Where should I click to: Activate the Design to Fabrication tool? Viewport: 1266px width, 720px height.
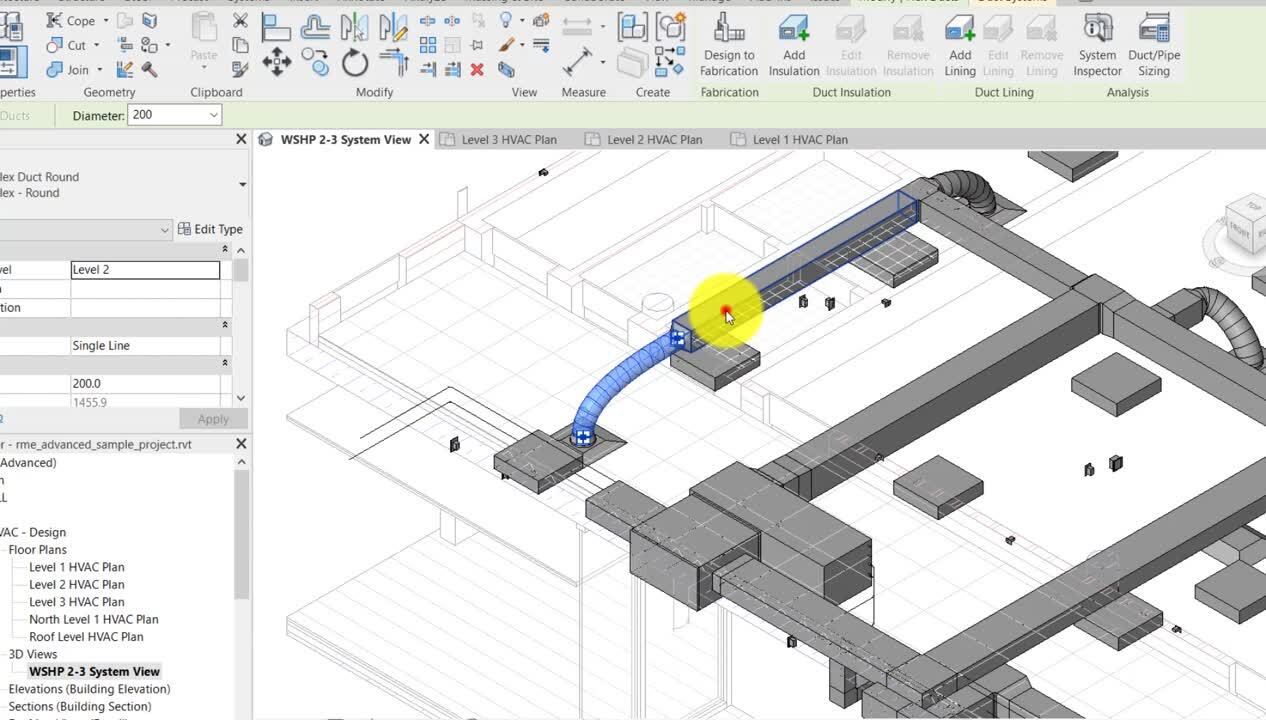pos(729,45)
